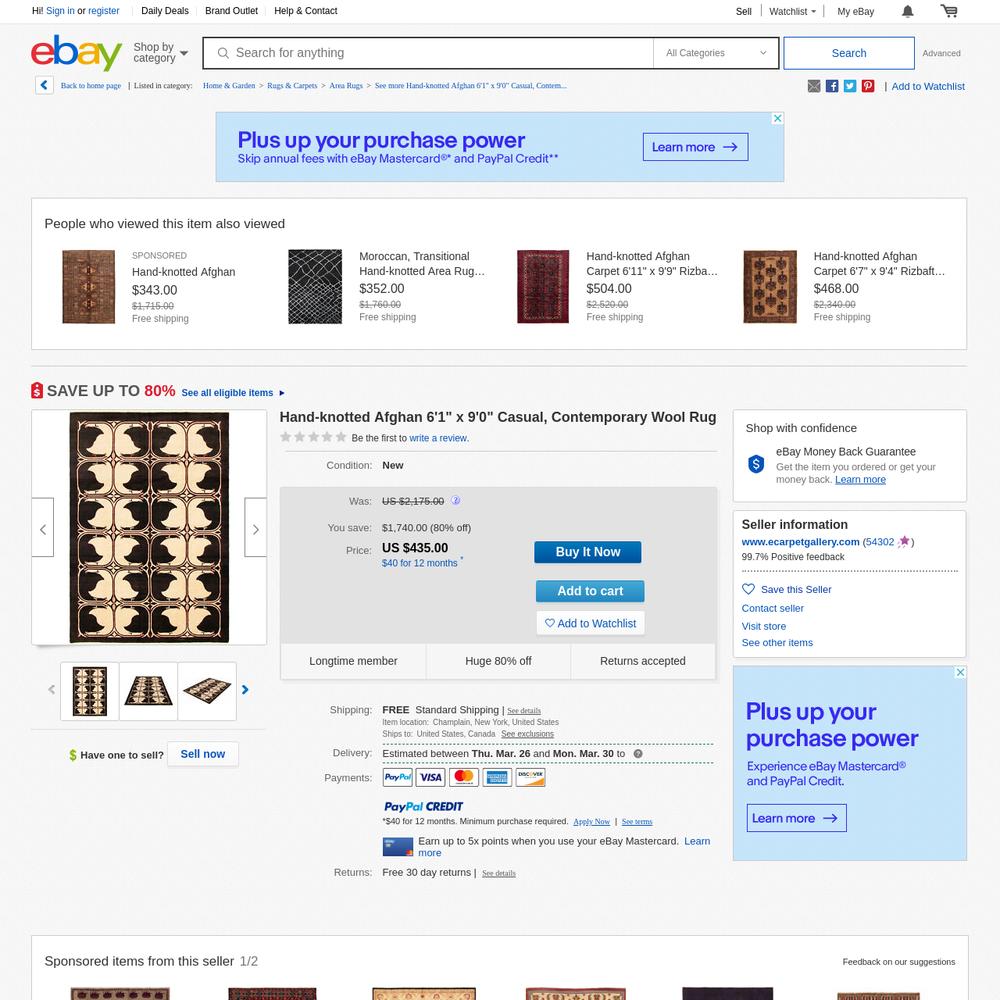
Task: Expand the Watchlist menu in header
Action: (x=792, y=11)
